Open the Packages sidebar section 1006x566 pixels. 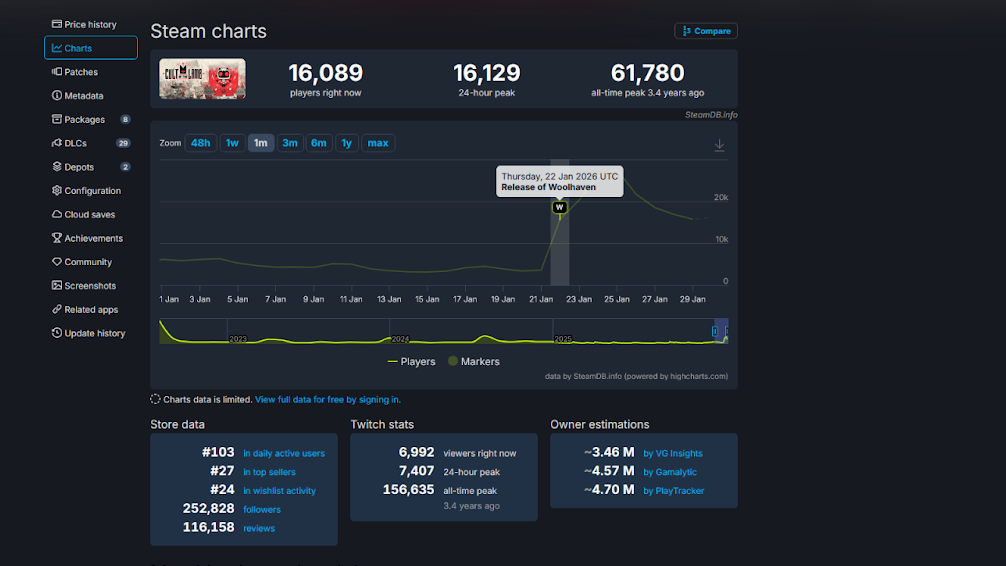84,120
